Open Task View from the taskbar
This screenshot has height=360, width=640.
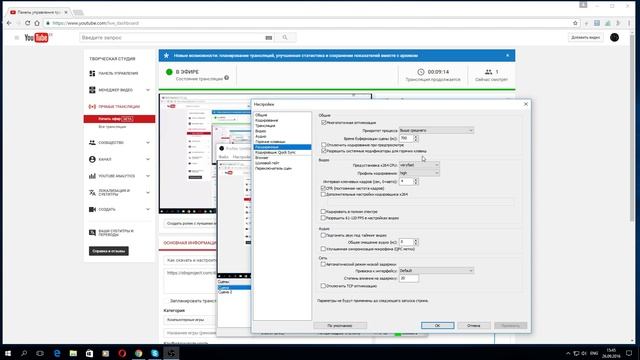point(40,353)
